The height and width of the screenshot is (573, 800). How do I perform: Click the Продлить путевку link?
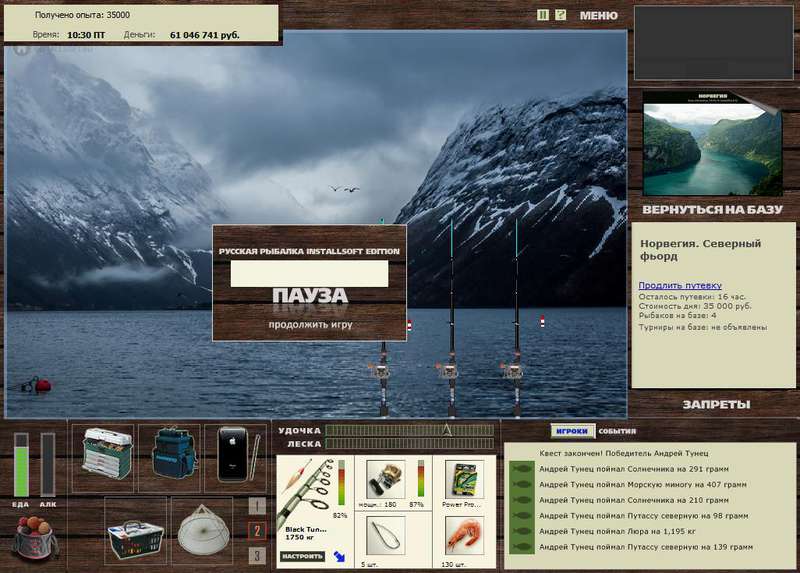(x=680, y=285)
